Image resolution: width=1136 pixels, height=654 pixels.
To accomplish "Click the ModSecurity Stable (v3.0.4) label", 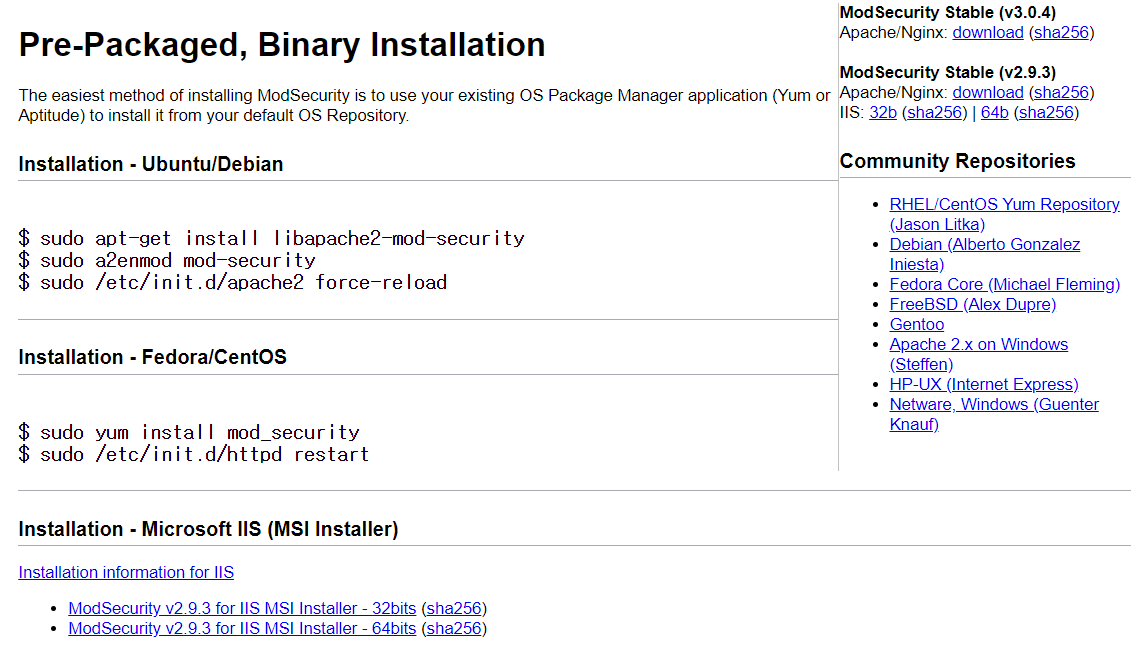I will 948,13.
